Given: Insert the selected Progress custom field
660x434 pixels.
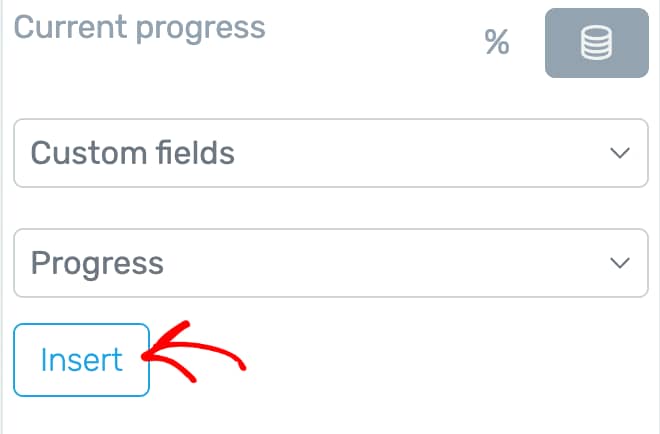Looking at the screenshot, I should tap(82, 360).
